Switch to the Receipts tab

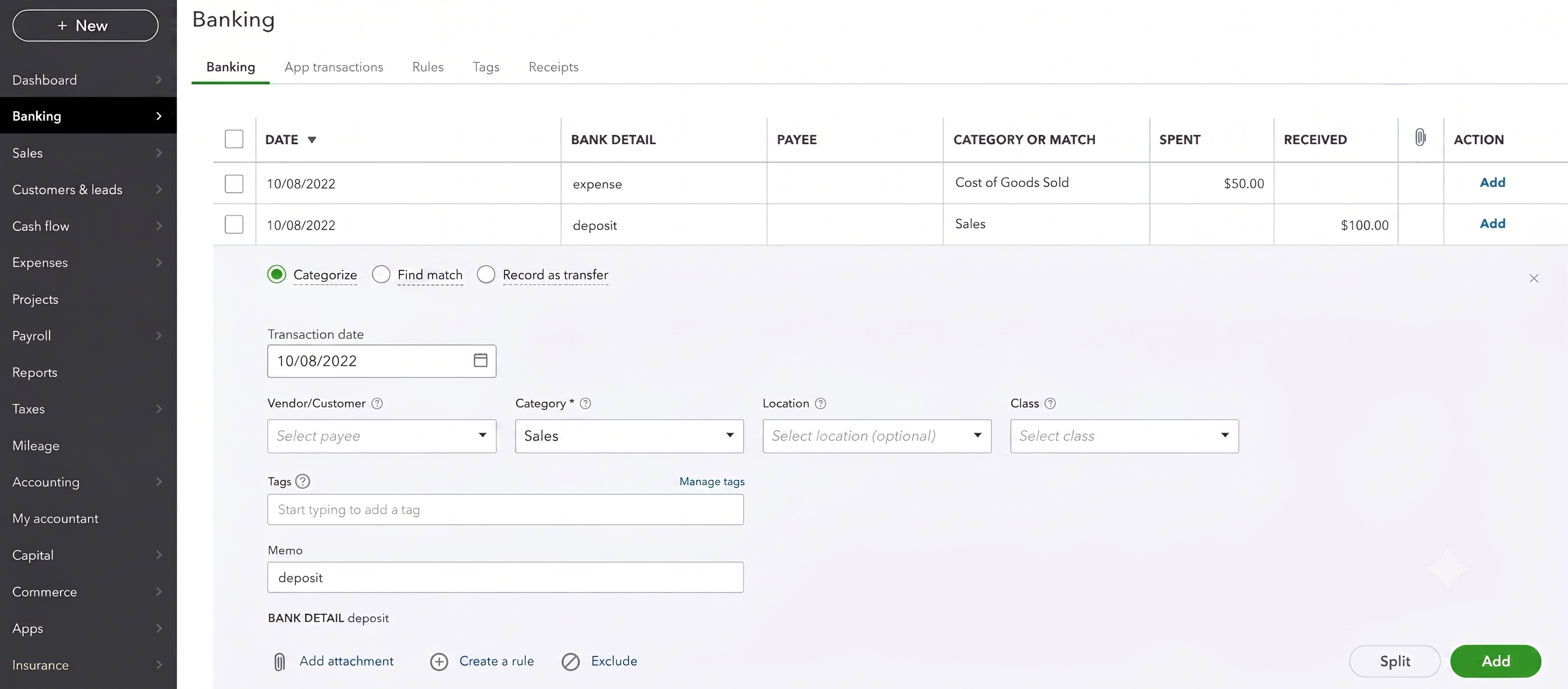553,67
